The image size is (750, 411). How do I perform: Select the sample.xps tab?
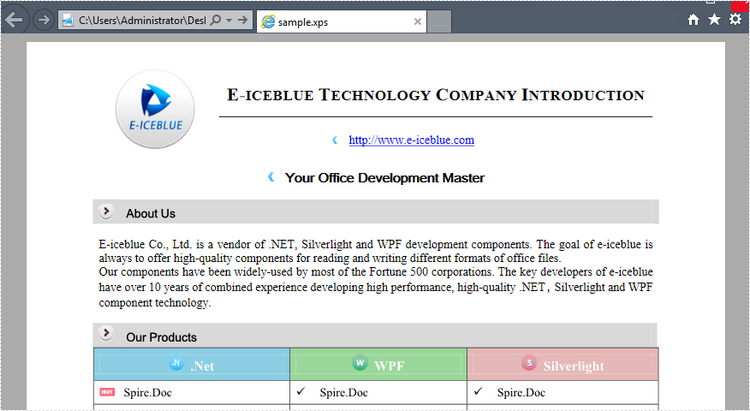342,22
